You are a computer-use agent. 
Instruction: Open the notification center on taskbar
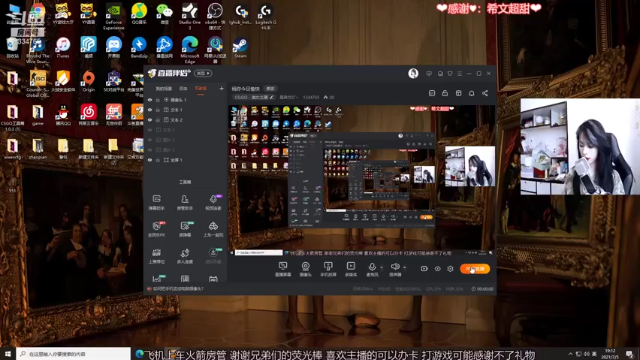click(630, 353)
